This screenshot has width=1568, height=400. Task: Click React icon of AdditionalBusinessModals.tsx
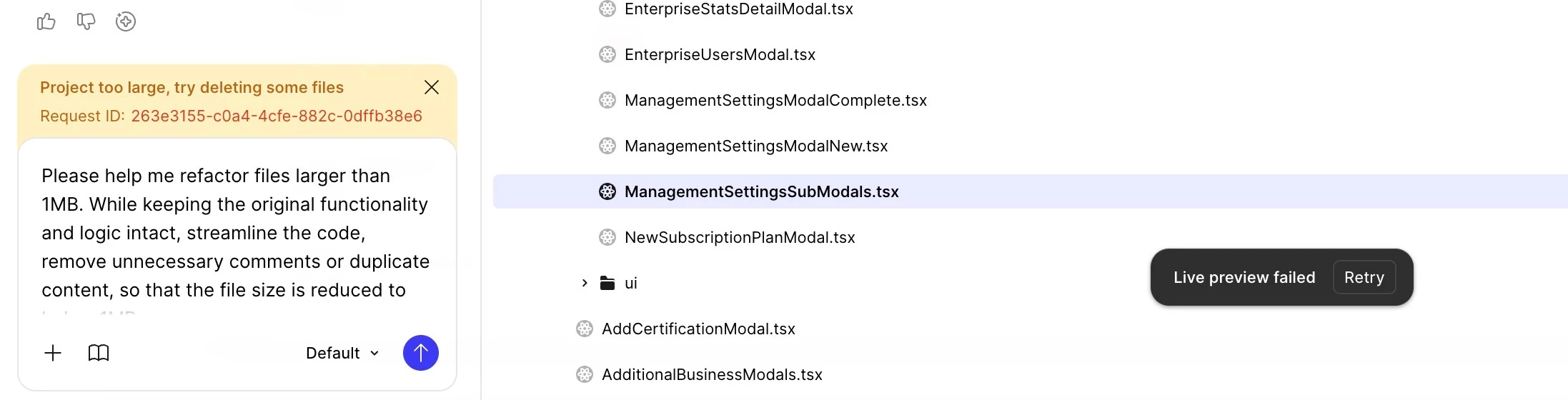(x=585, y=374)
